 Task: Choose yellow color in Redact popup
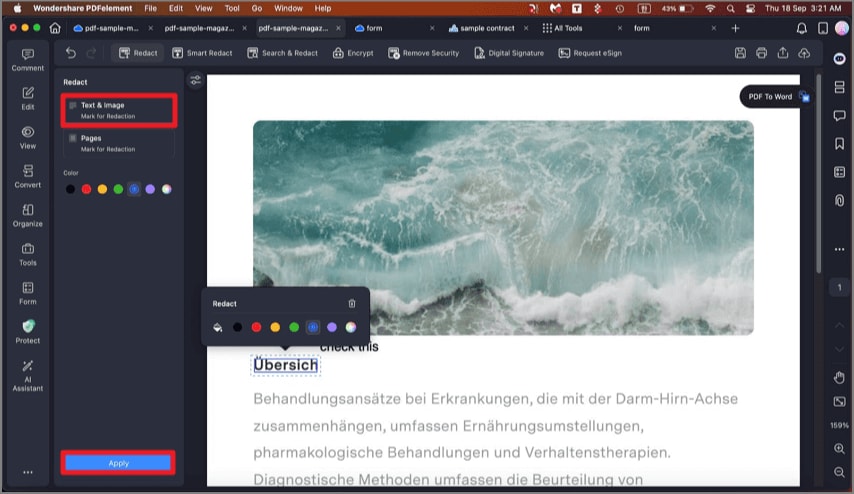click(x=275, y=327)
